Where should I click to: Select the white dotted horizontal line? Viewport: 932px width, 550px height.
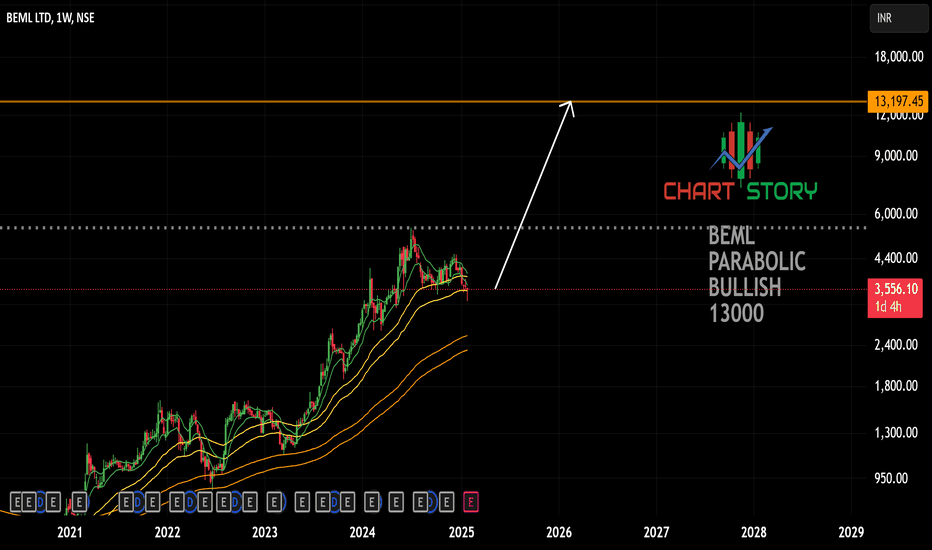pos(433,228)
